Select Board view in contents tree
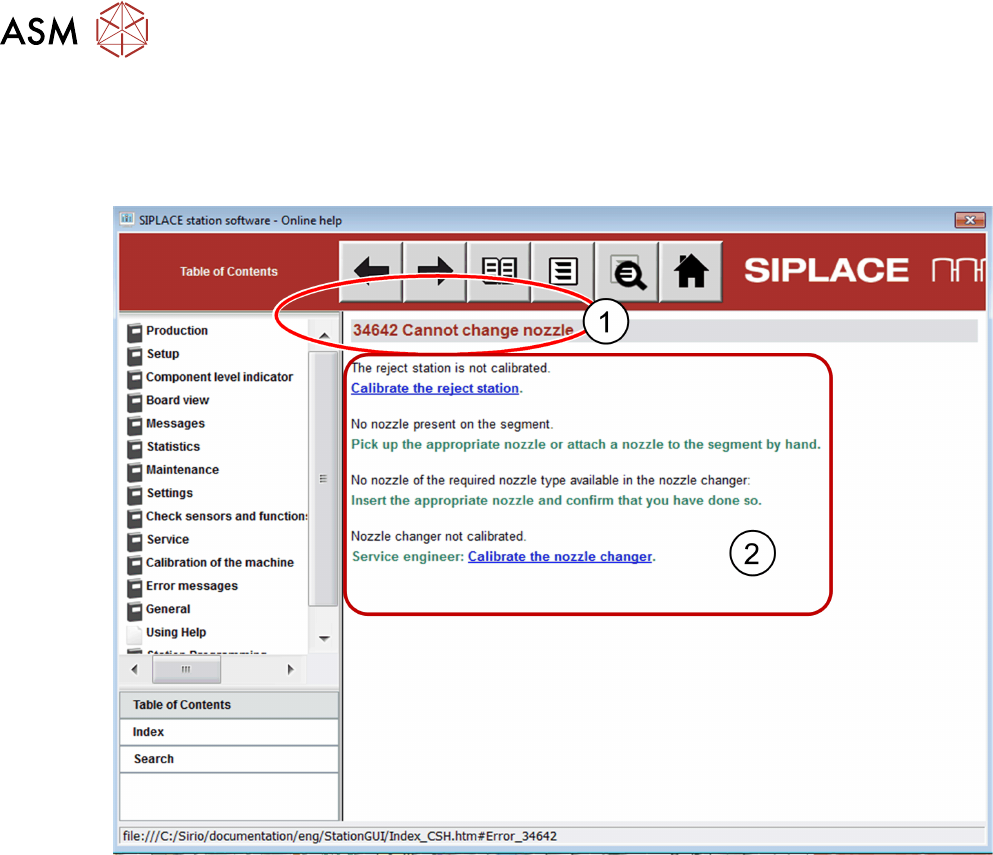Viewport: 993px width, 855px height. 177,400
